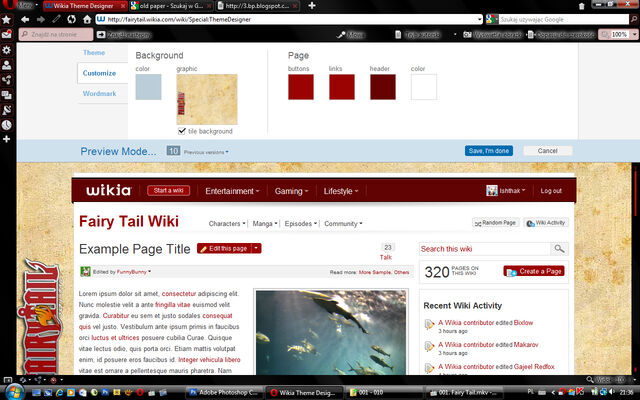The height and width of the screenshot is (400, 640).
Task: Switch to the Theme tab
Action: pos(94,53)
